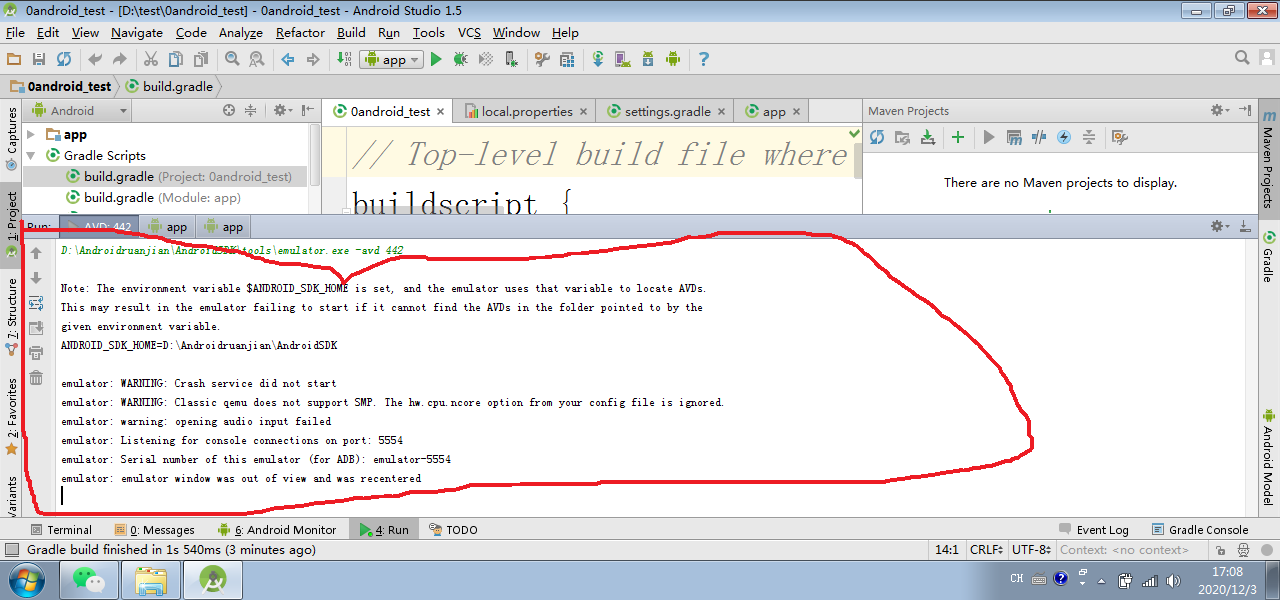Open the VCS menu

469,33
